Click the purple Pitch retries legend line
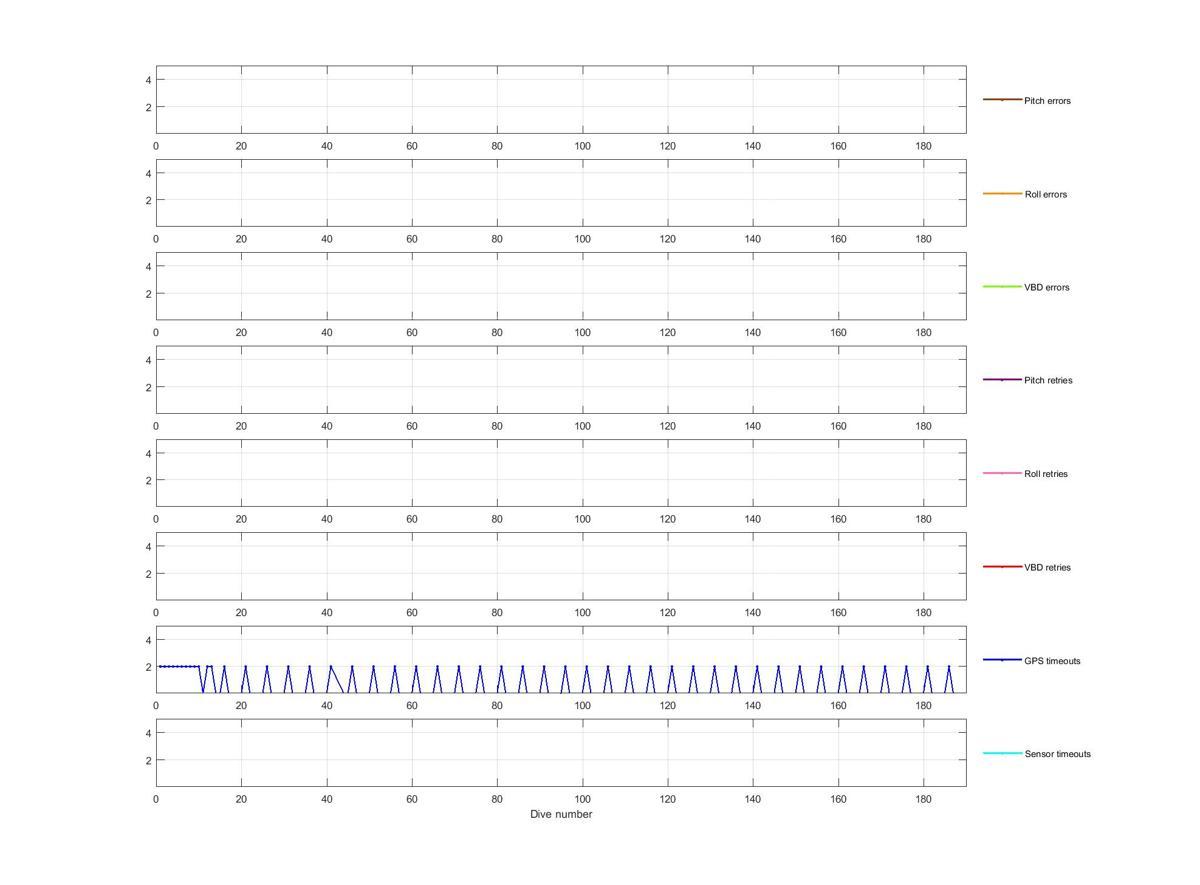Screen dimensions: 1200x885 [1002, 379]
